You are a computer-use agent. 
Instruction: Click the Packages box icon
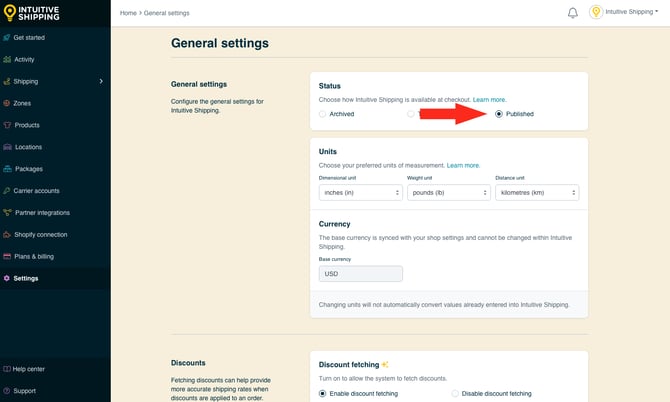[x=7, y=169]
